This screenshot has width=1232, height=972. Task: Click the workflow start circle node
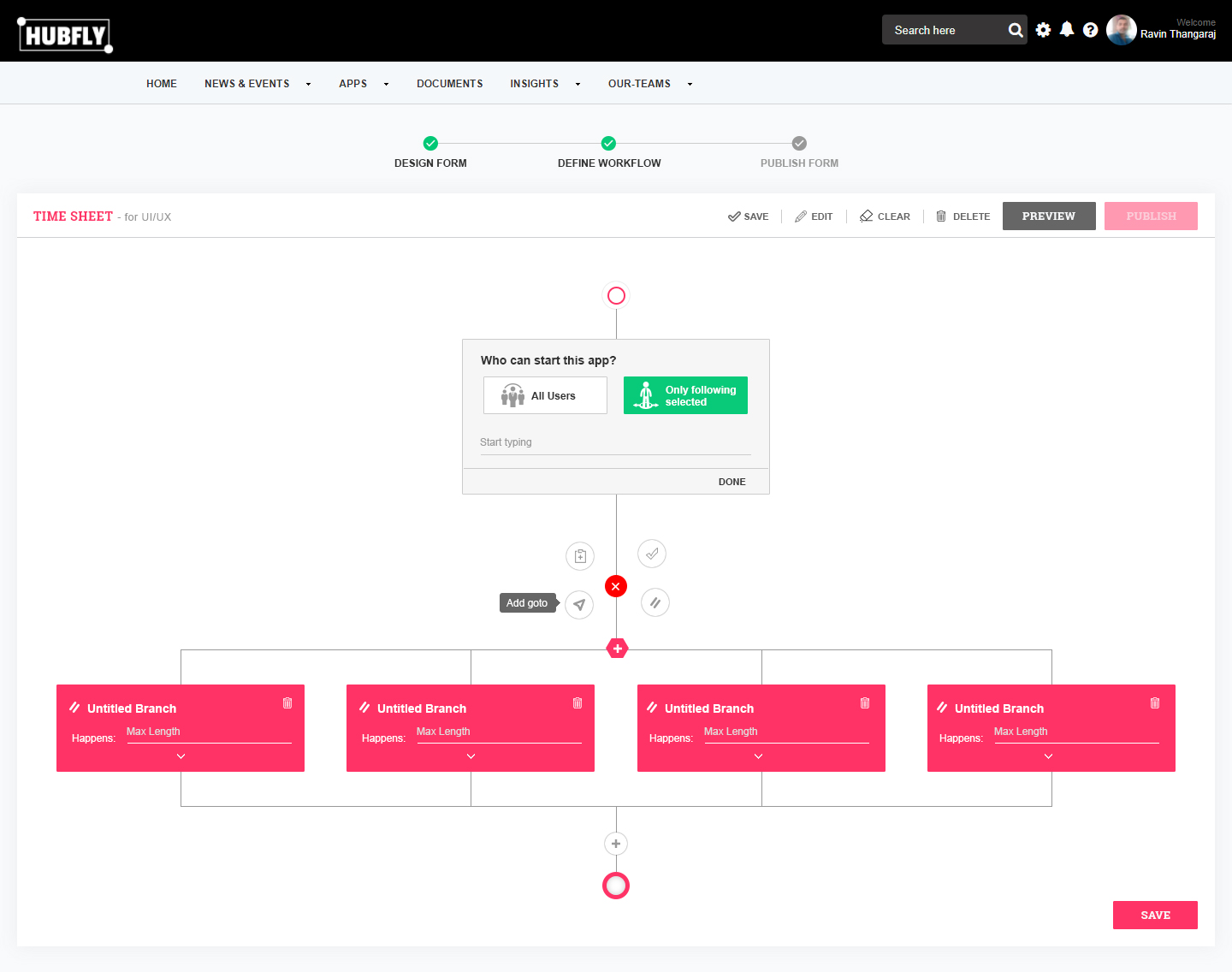(x=616, y=296)
